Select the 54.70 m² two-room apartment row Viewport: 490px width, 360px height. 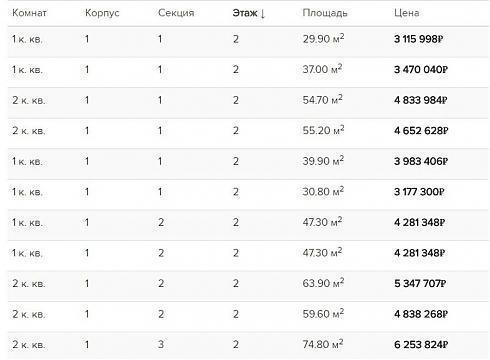(x=249, y=100)
